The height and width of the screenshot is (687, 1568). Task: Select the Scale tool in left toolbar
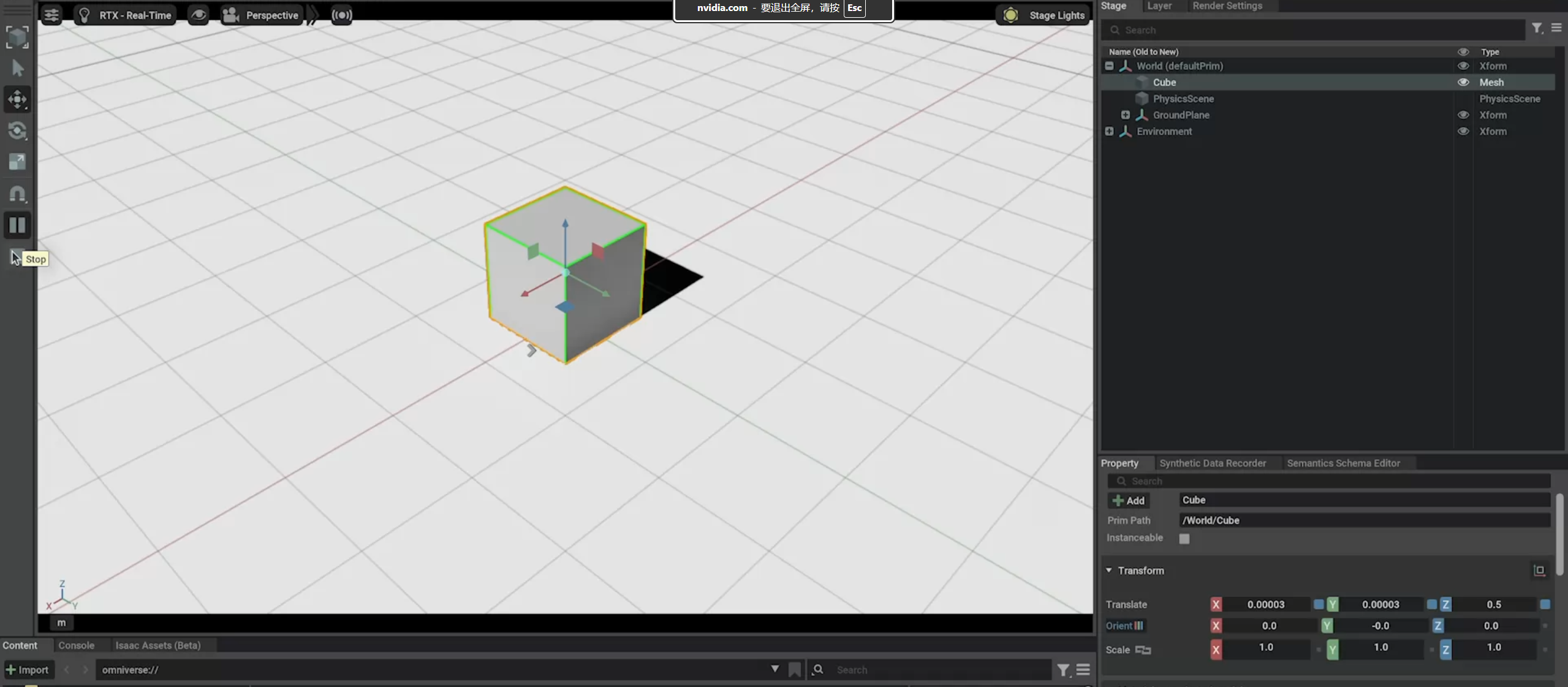pyautogui.click(x=17, y=162)
